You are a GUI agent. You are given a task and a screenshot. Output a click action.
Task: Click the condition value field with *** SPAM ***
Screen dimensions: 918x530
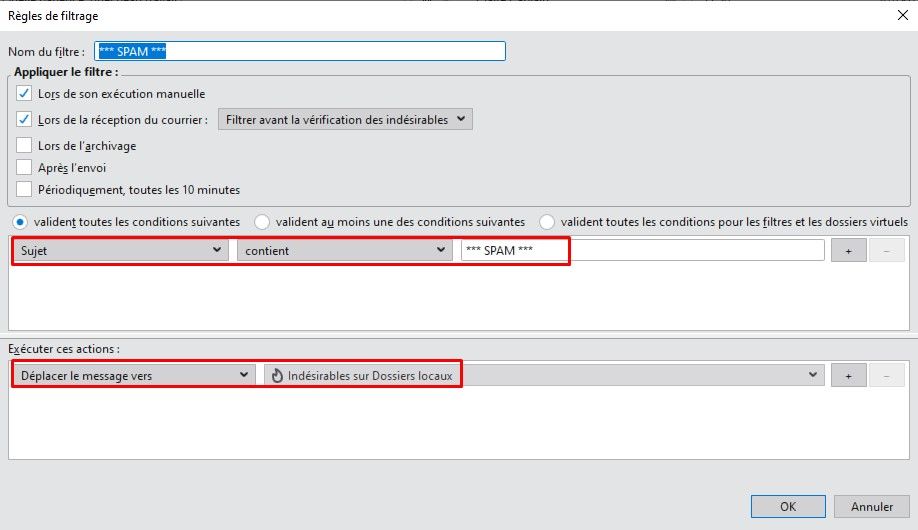pyautogui.click(x=643, y=251)
